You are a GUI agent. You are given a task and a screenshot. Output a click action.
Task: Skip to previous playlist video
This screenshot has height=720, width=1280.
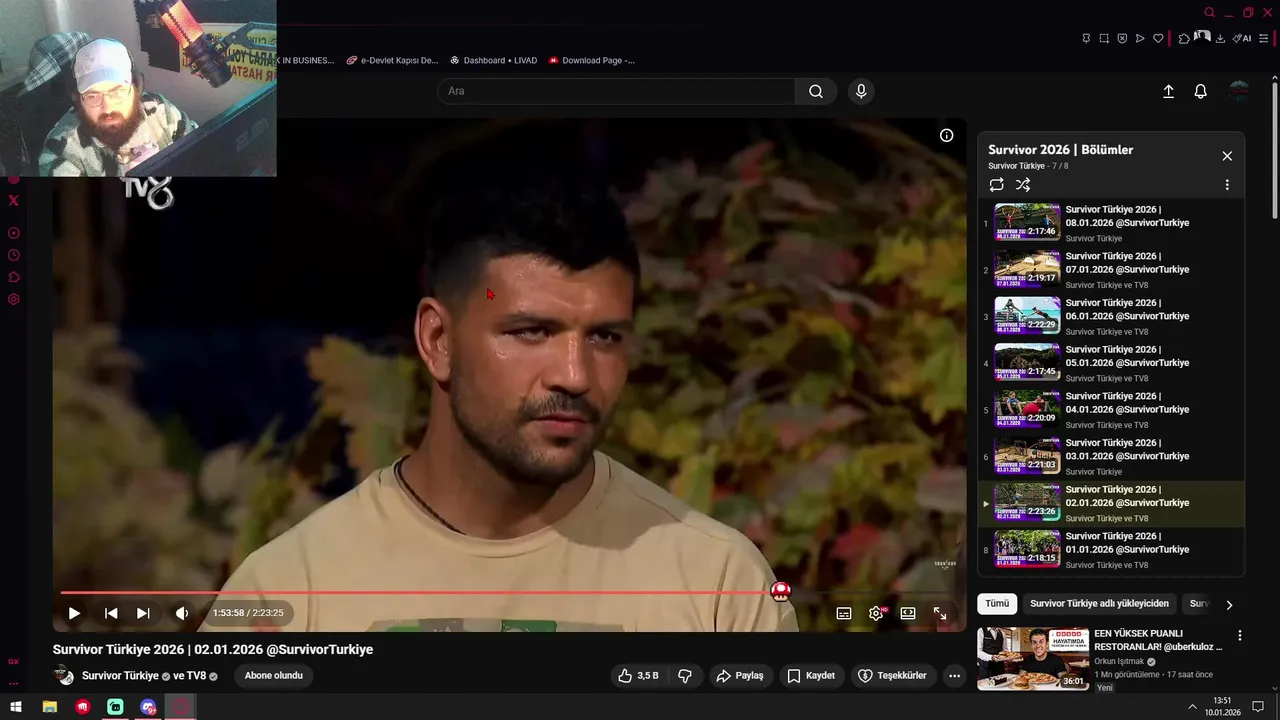(111, 613)
